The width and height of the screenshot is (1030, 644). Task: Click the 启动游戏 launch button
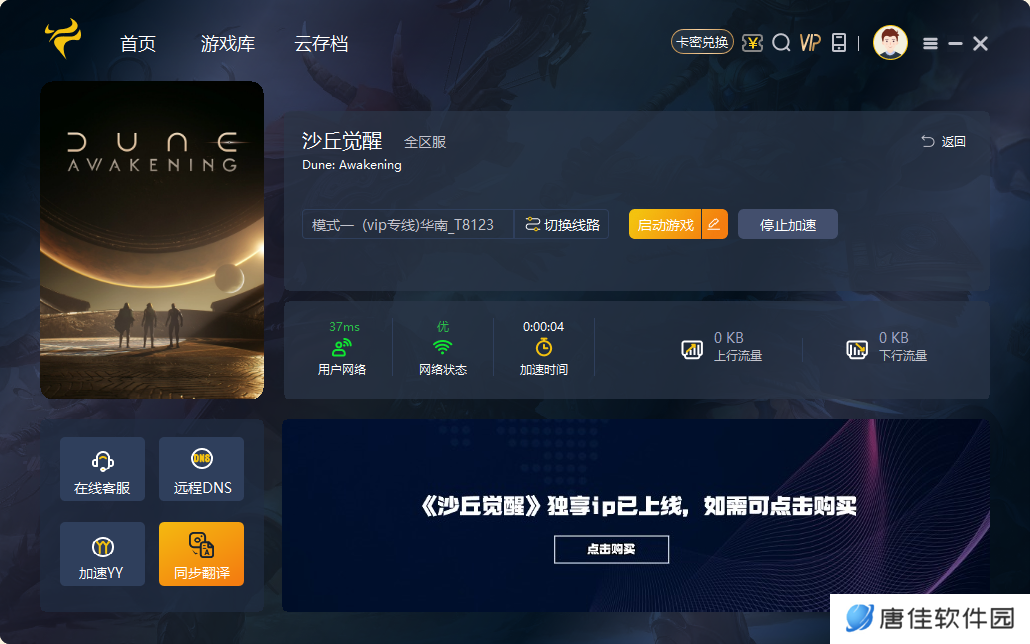(x=665, y=225)
